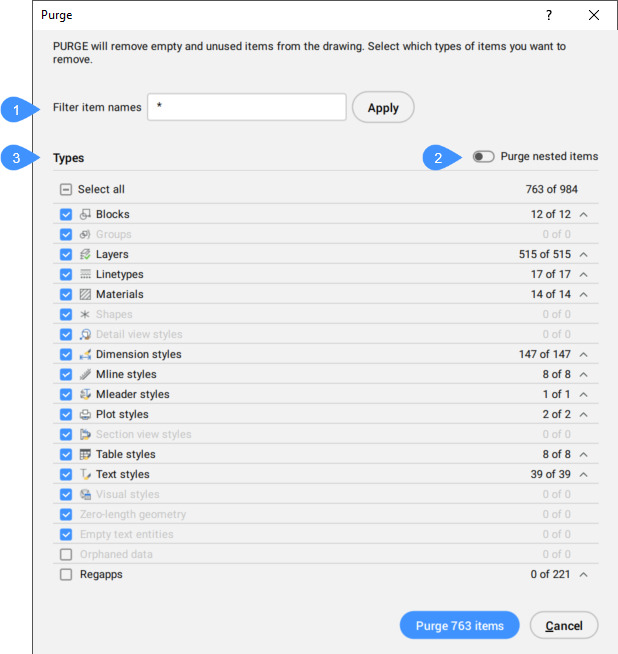618x654 pixels.
Task: Click the Cancel button
Action: point(564,626)
